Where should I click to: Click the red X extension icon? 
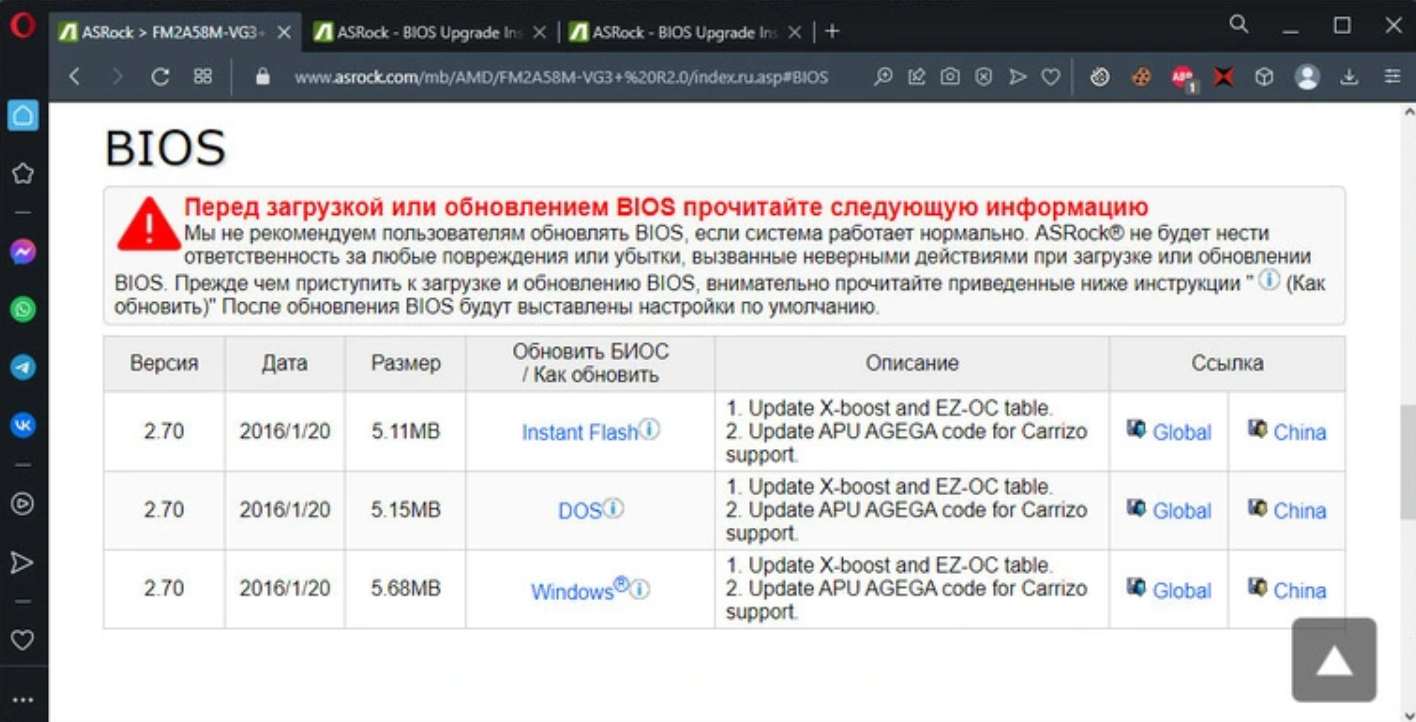(1223, 77)
